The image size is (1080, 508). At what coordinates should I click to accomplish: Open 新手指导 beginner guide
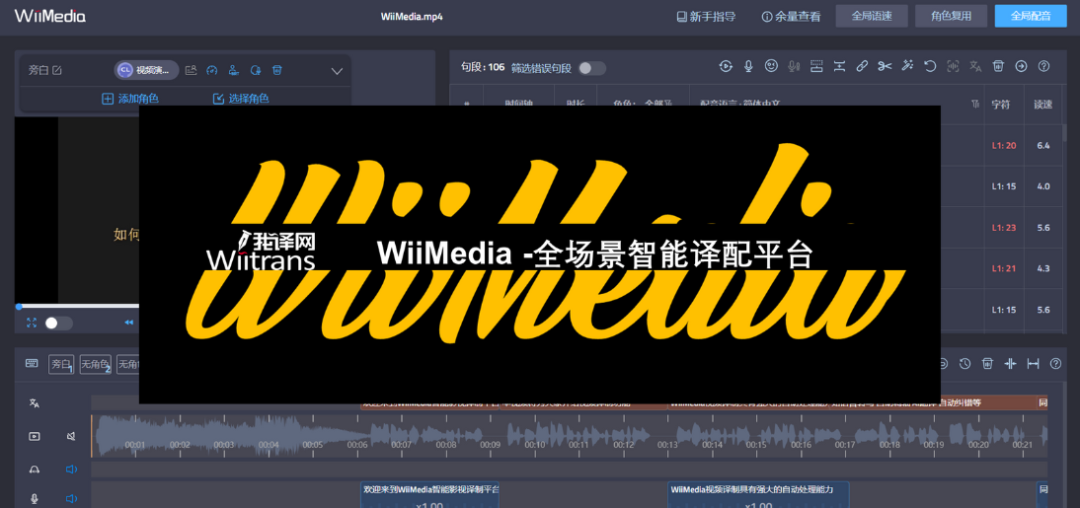pos(706,16)
